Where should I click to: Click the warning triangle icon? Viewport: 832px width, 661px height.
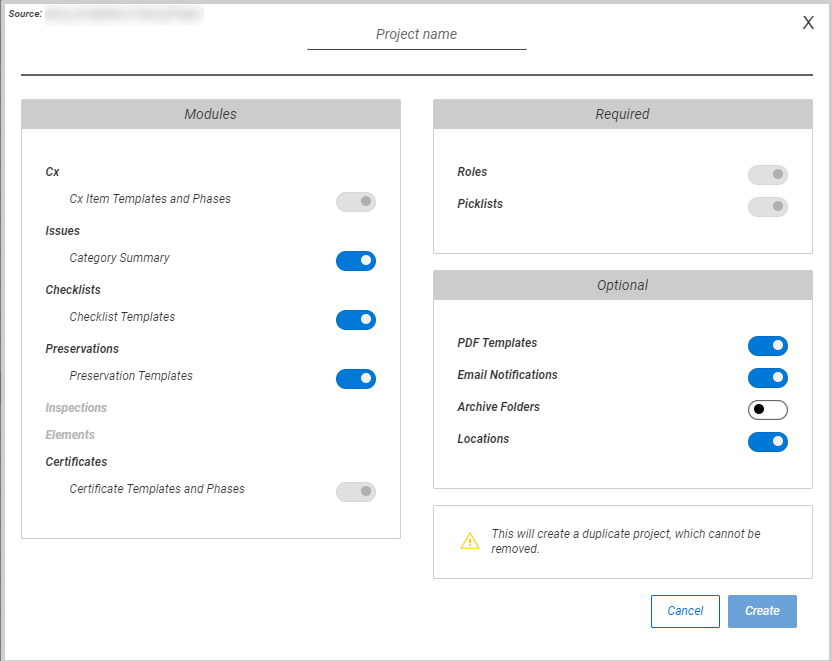[470, 541]
